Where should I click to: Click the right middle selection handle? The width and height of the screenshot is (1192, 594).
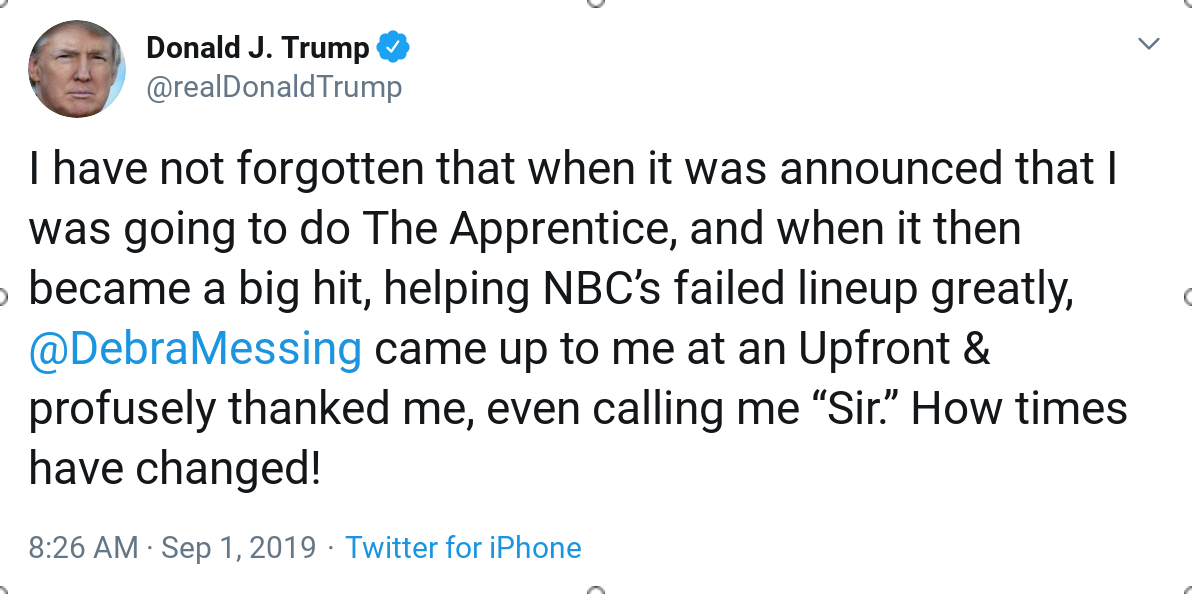[1188, 297]
